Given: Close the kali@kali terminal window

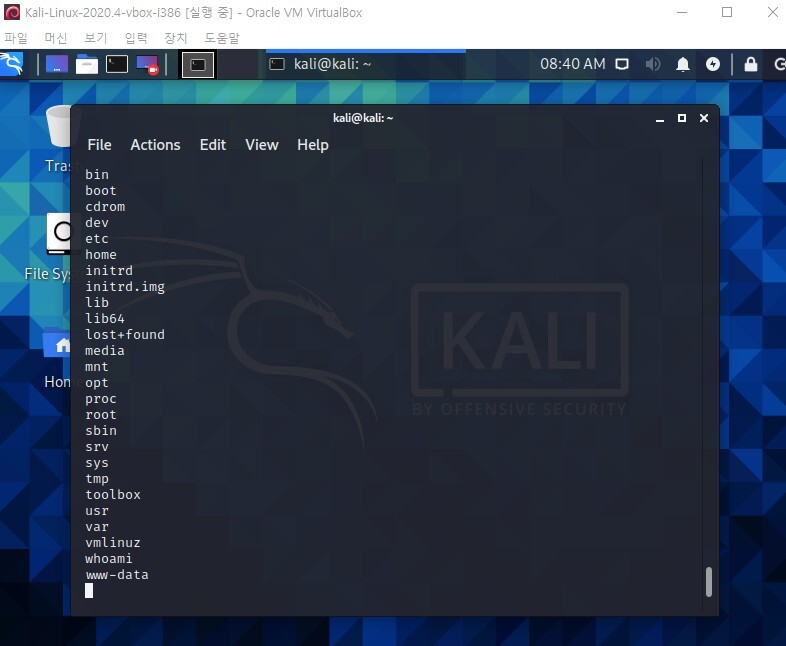Looking at the screenshot, I should point(704,118).
